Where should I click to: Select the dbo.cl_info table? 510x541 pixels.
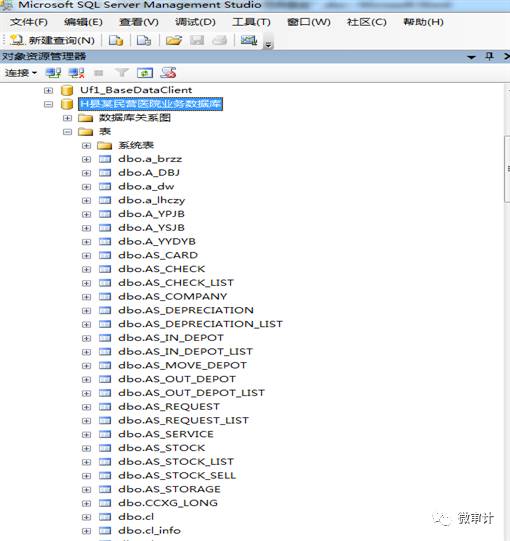click(x=149, y=531)
